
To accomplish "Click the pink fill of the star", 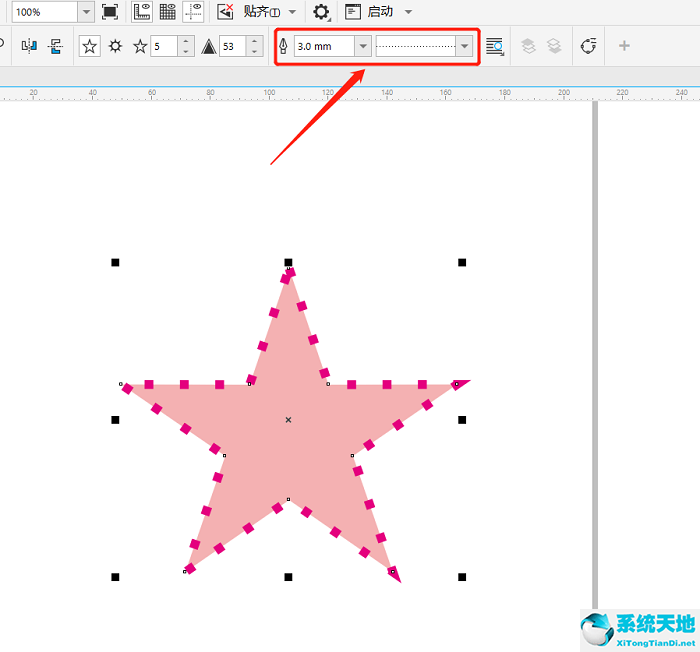I will [288, 440].
